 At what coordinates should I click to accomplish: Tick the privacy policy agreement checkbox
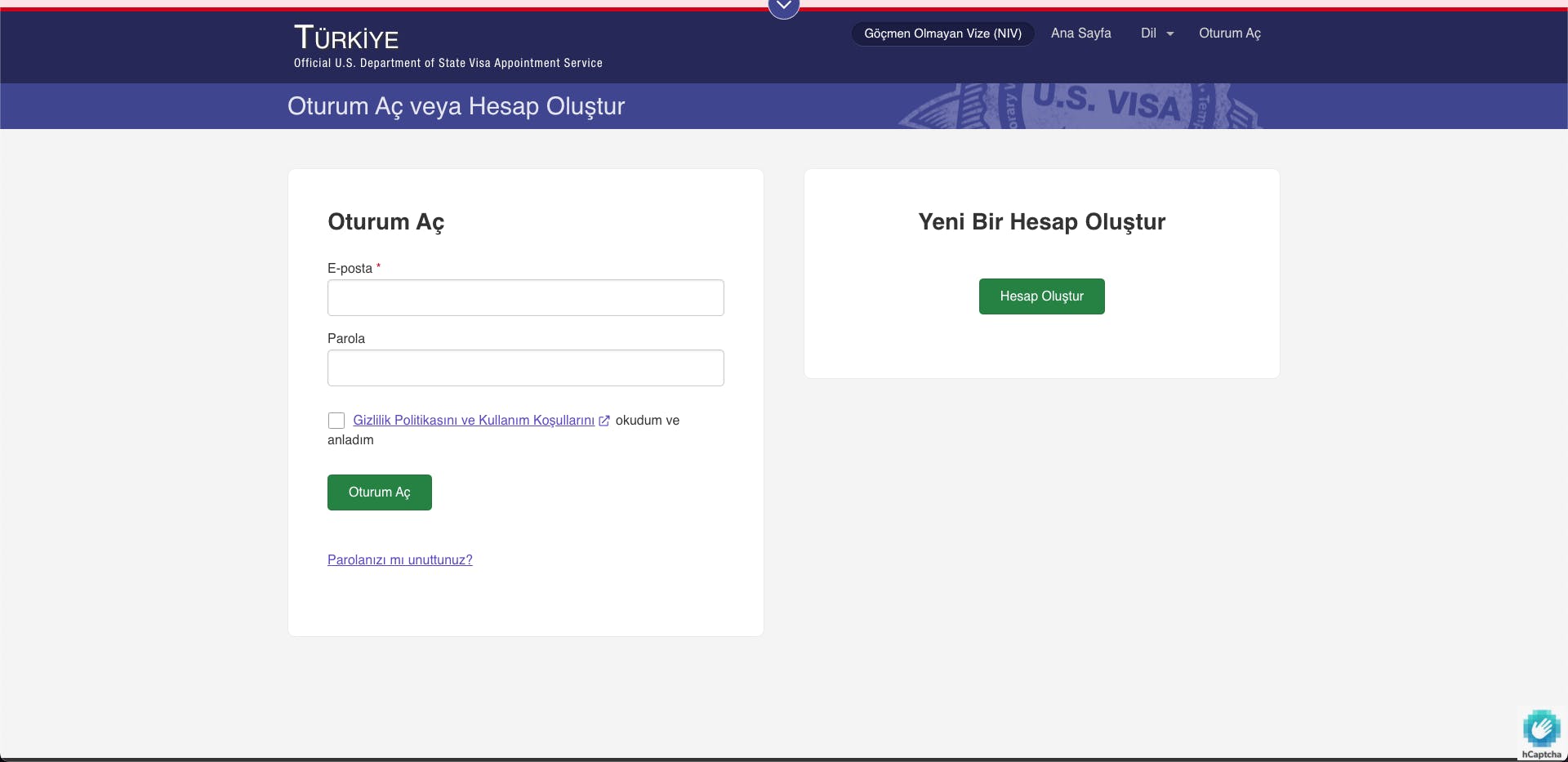336,421
